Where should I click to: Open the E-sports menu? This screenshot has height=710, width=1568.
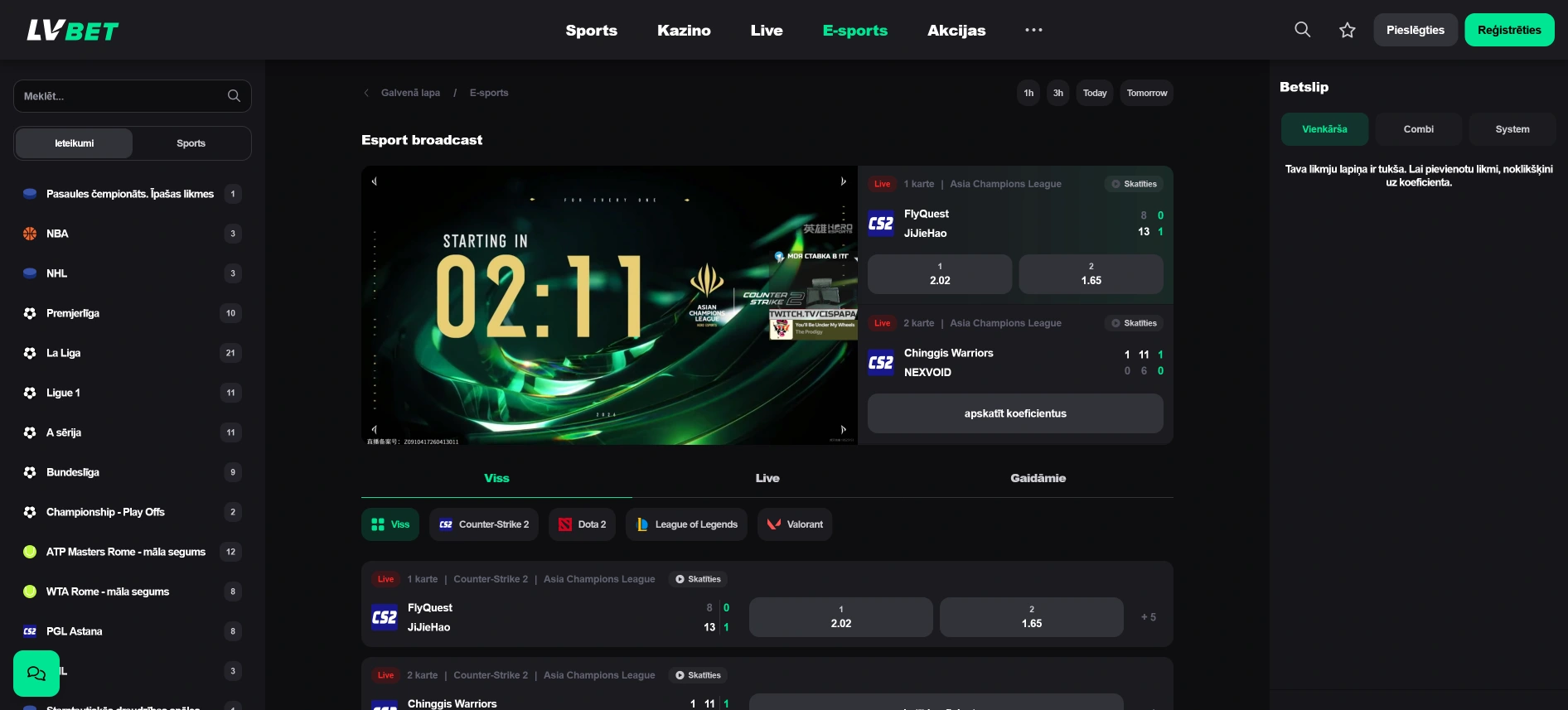(855, 31)
